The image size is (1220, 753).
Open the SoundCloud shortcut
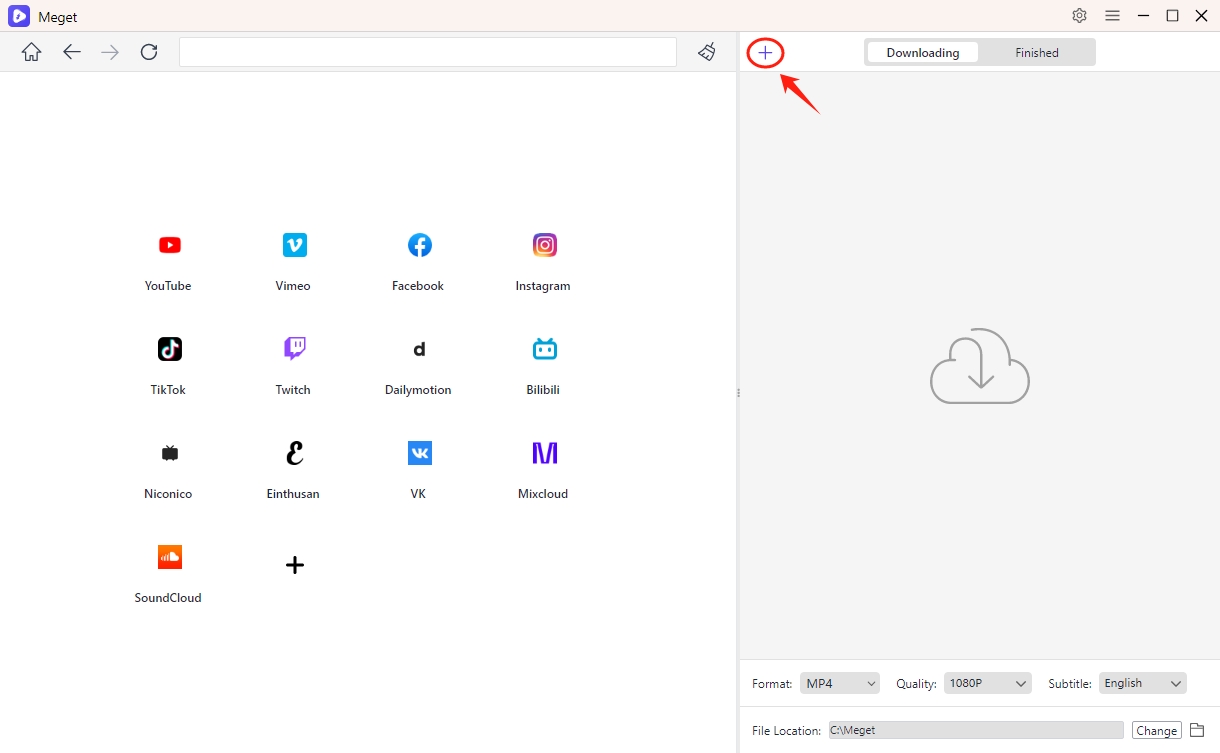pyautogui.click(x=169, y=558)
